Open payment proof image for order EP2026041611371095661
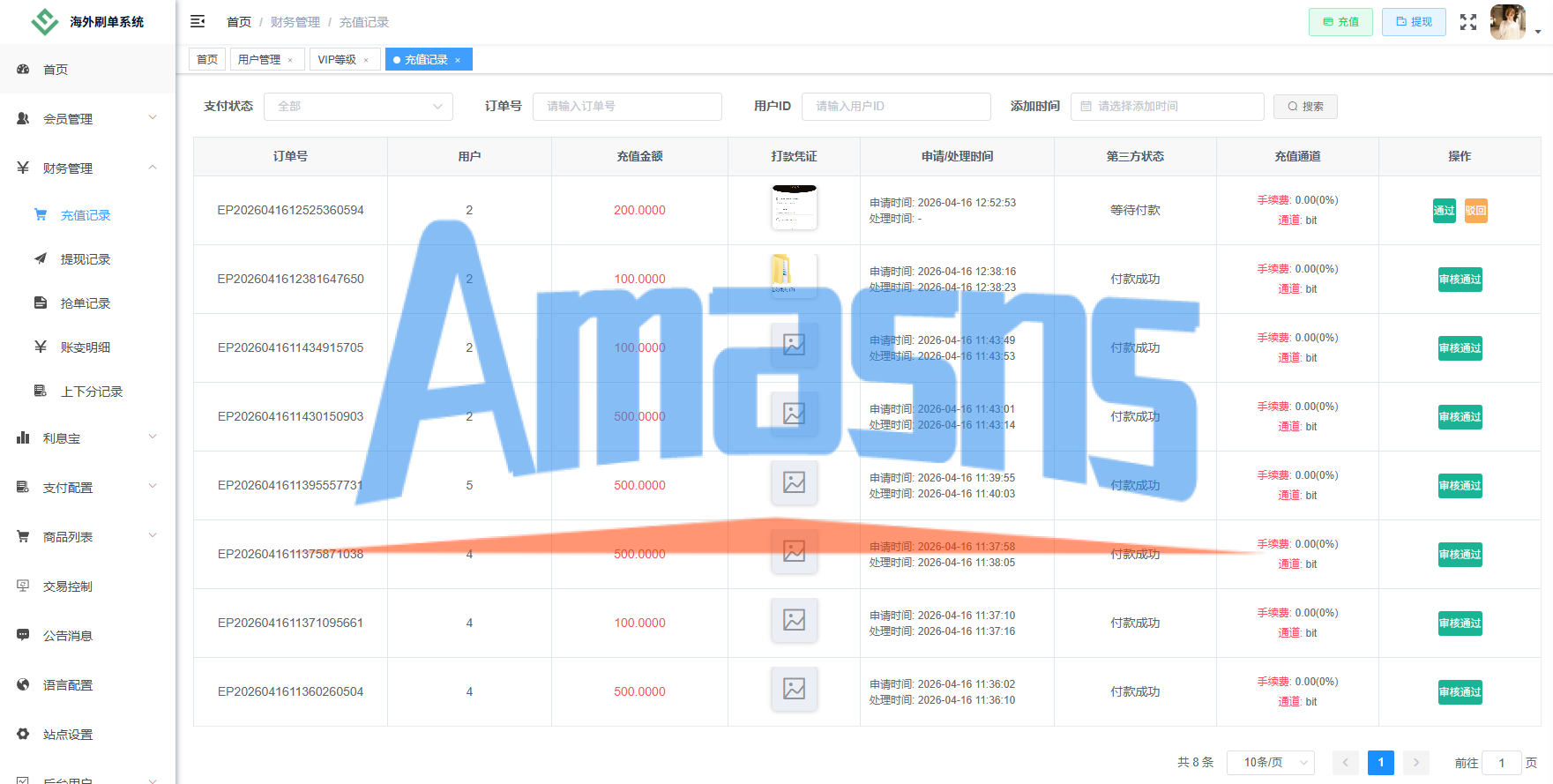Viewport: 1553px width, 784px height. tap(795, 620)
